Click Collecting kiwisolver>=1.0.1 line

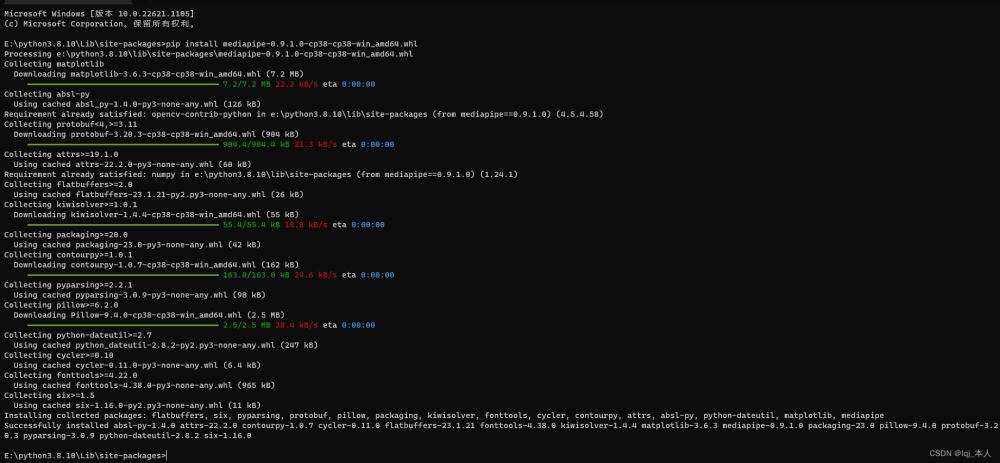tap(70, 205)
